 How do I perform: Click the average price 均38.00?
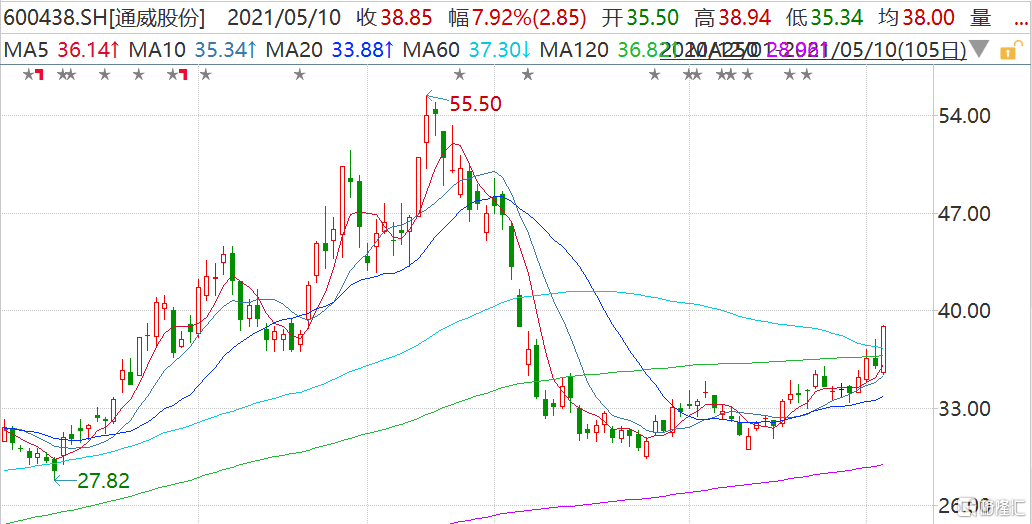pos(917,18)
